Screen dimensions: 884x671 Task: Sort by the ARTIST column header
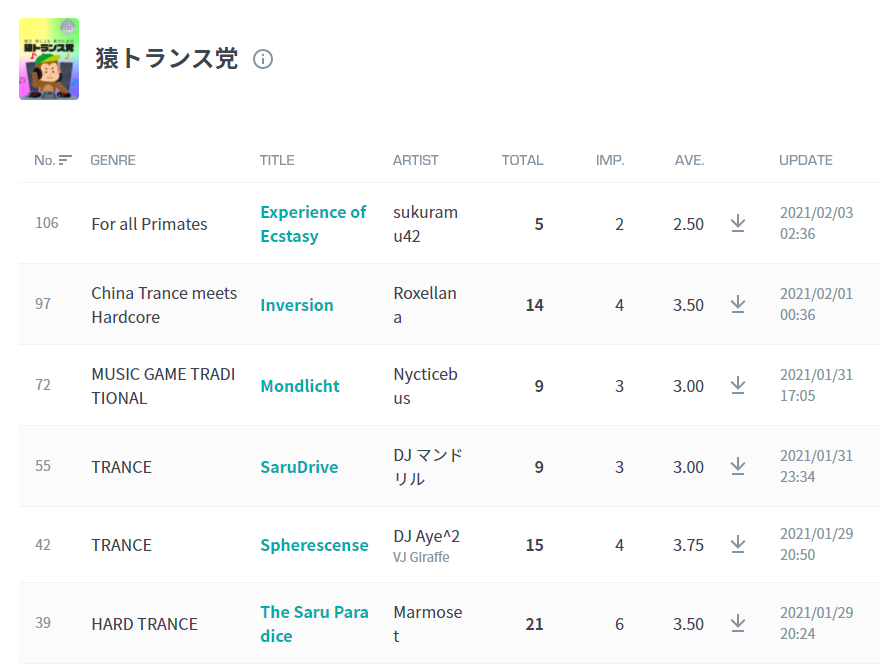click(416, 160)
